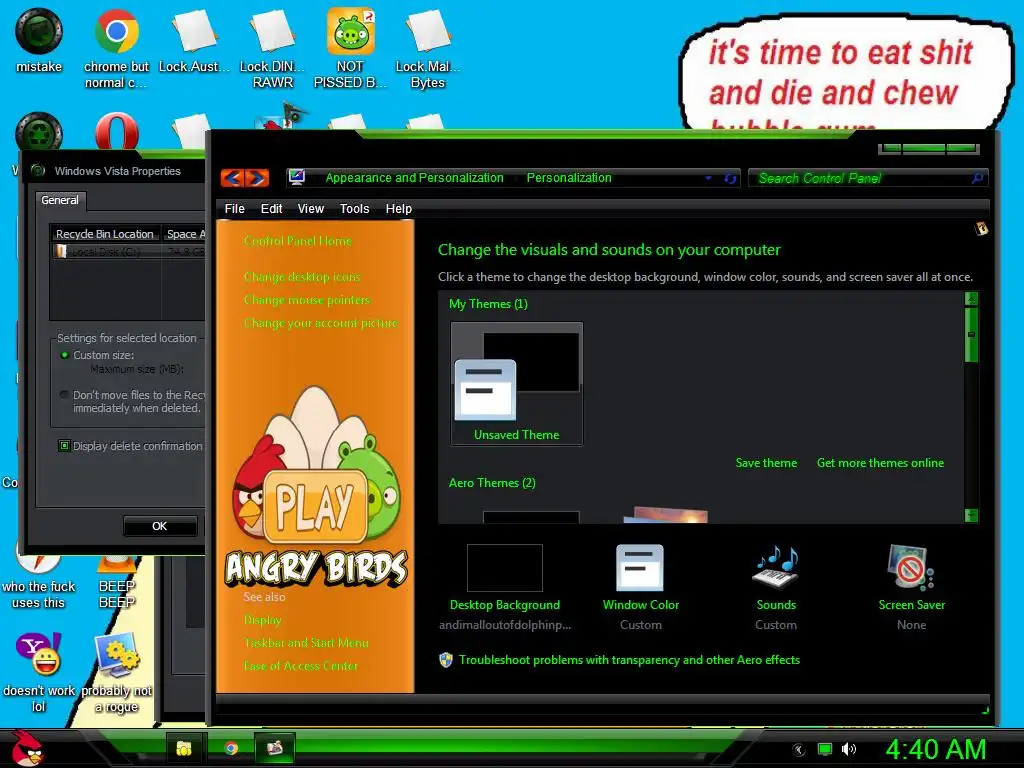Click the monitor icon in the address bar
Screen dimensions: 1024x768
pos(297,177)
